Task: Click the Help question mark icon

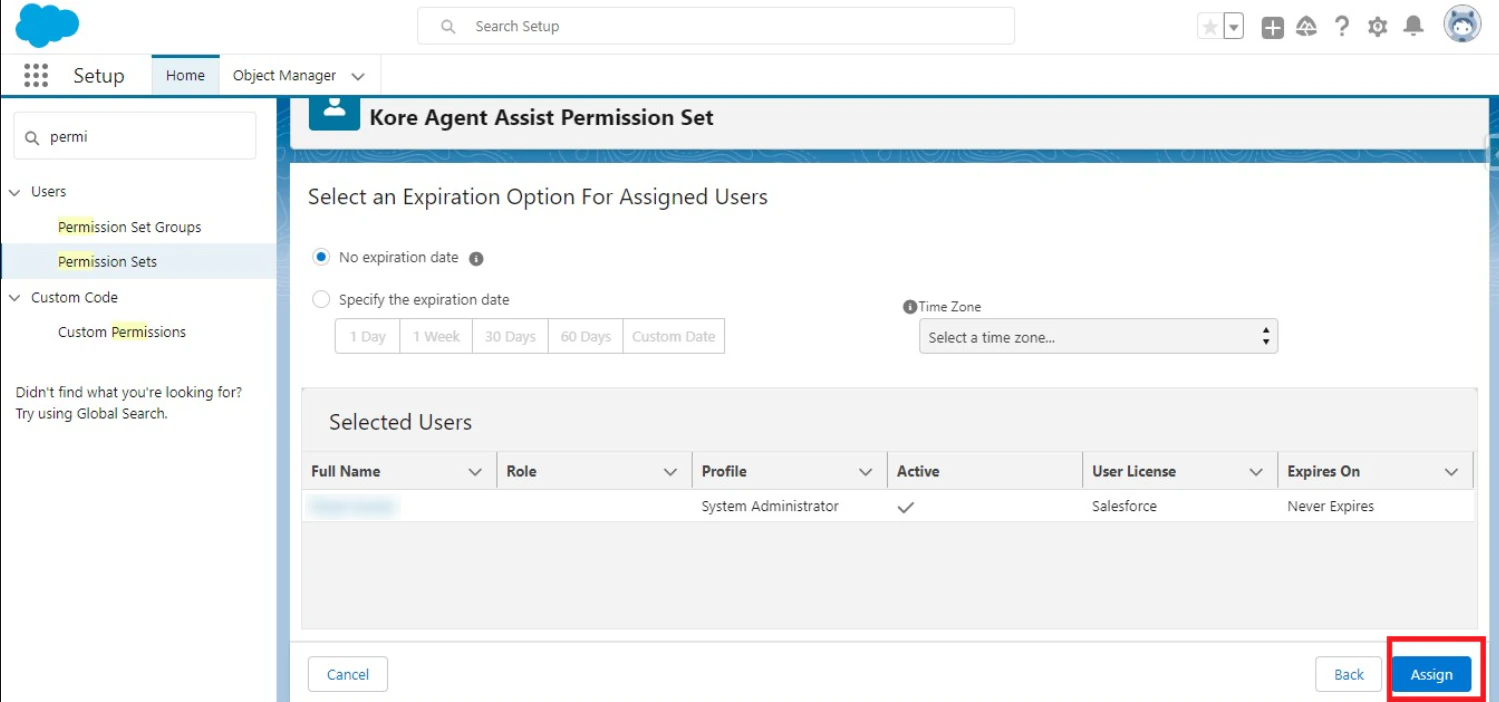Action: click(1341, 26)
